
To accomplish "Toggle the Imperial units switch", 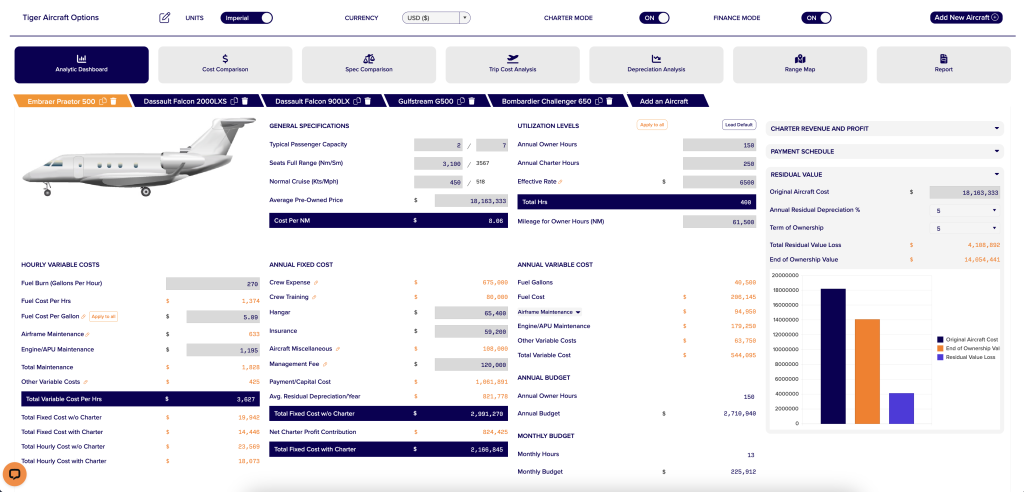I will [246, 18].
